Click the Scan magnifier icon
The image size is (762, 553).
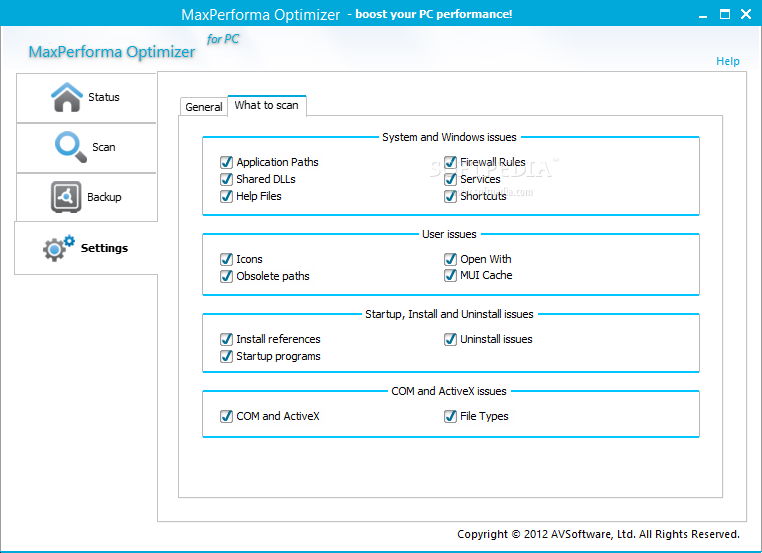71,147
